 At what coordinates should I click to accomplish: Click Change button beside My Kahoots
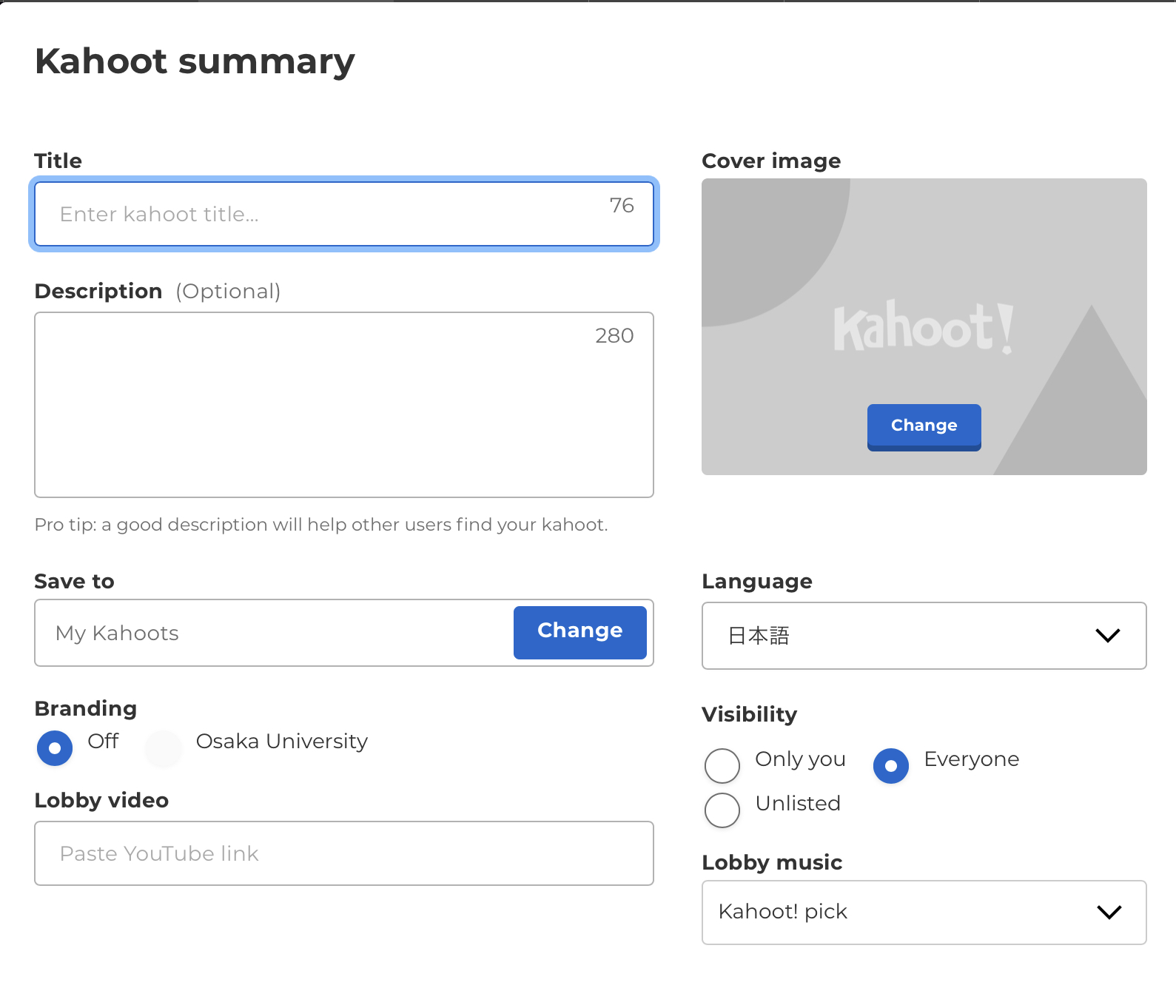coord(579,632)
